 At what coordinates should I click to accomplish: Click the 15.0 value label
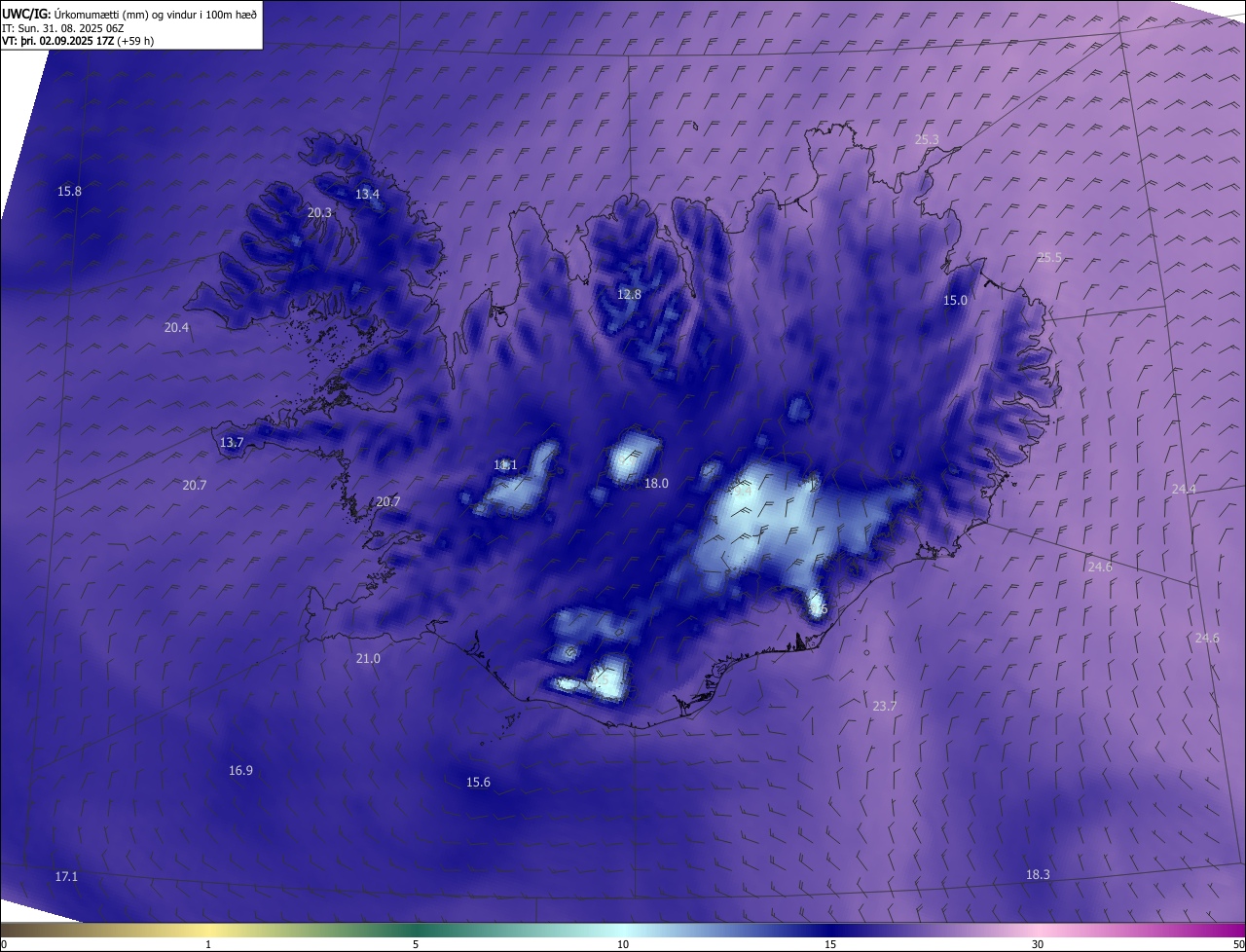click(x=955, y=301)
